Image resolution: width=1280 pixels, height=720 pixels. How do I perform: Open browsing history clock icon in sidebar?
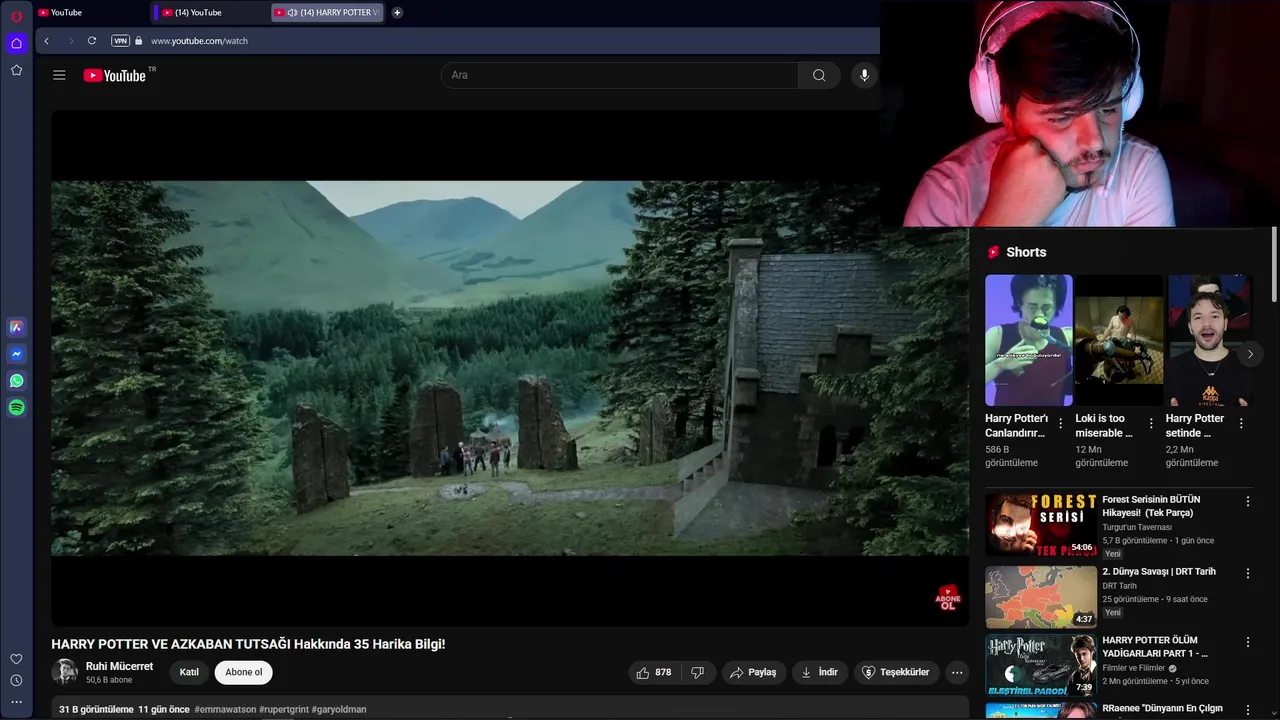[x=16, y=681]
